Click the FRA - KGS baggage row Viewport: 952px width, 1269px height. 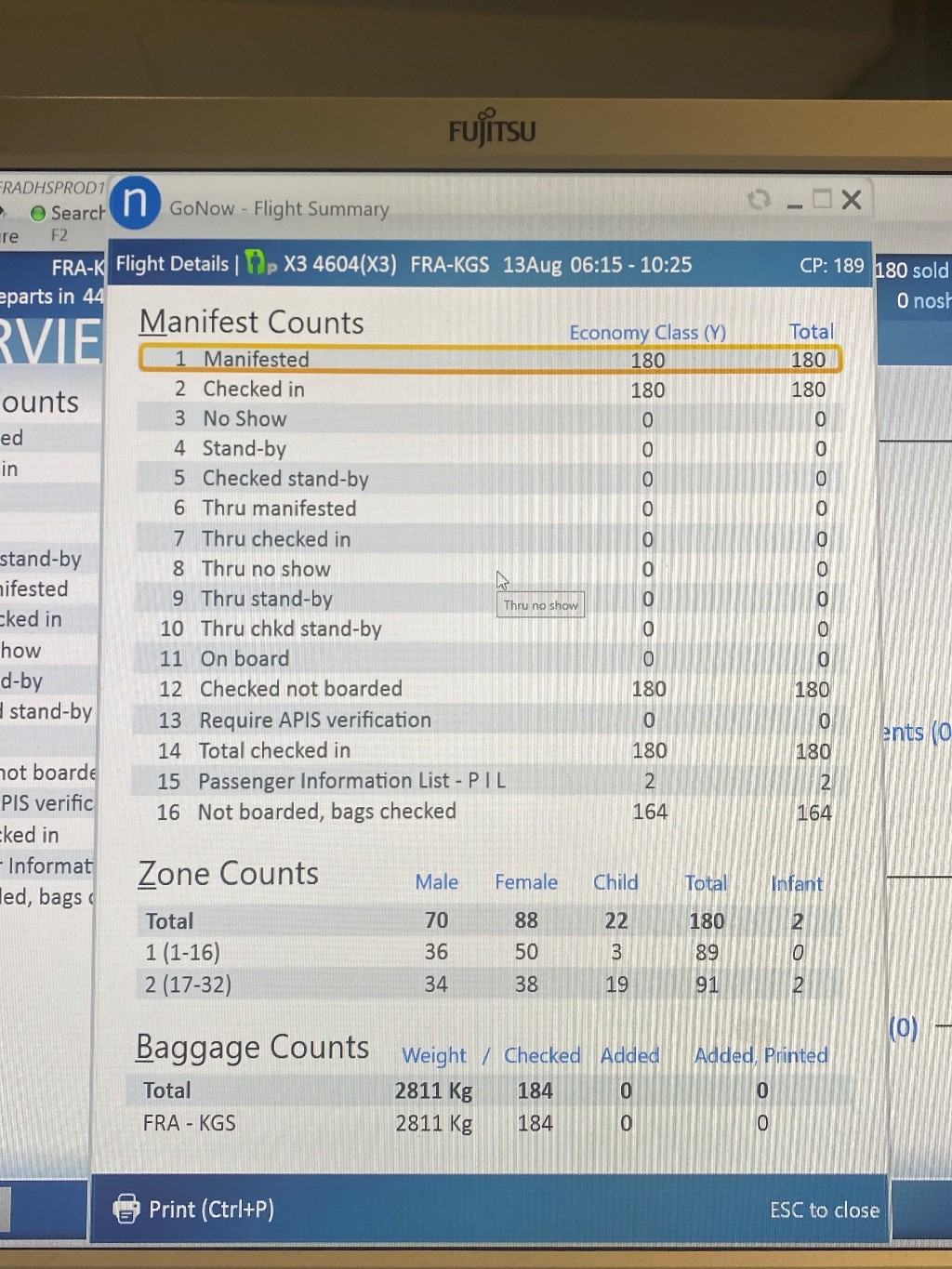(483, 1123)
